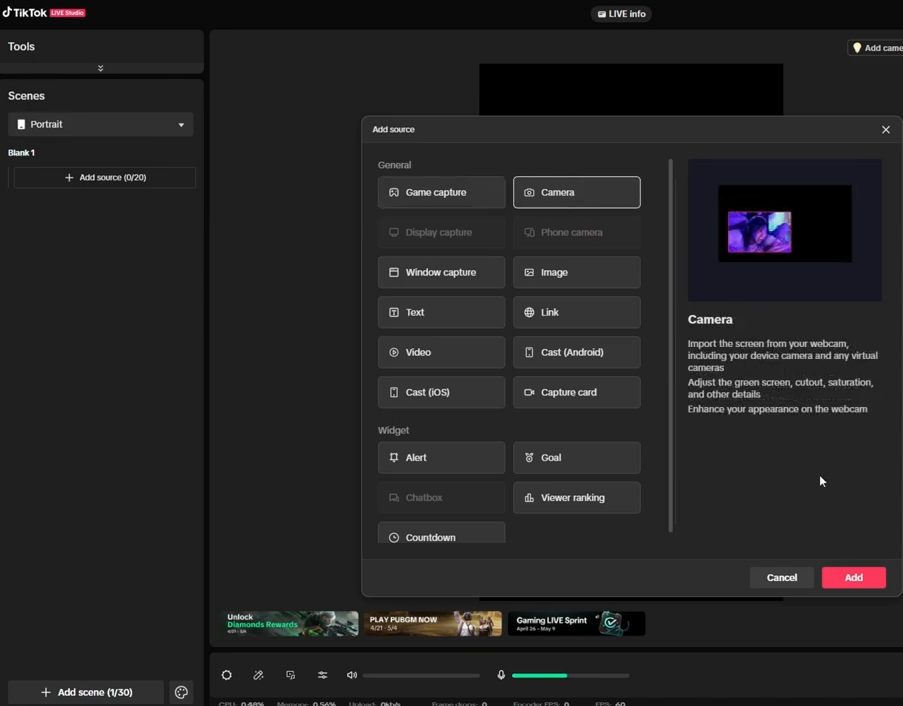Select the Viewer ranking widget
The image size is (903, 706).
pyautogui.click(x=576, y=497)
